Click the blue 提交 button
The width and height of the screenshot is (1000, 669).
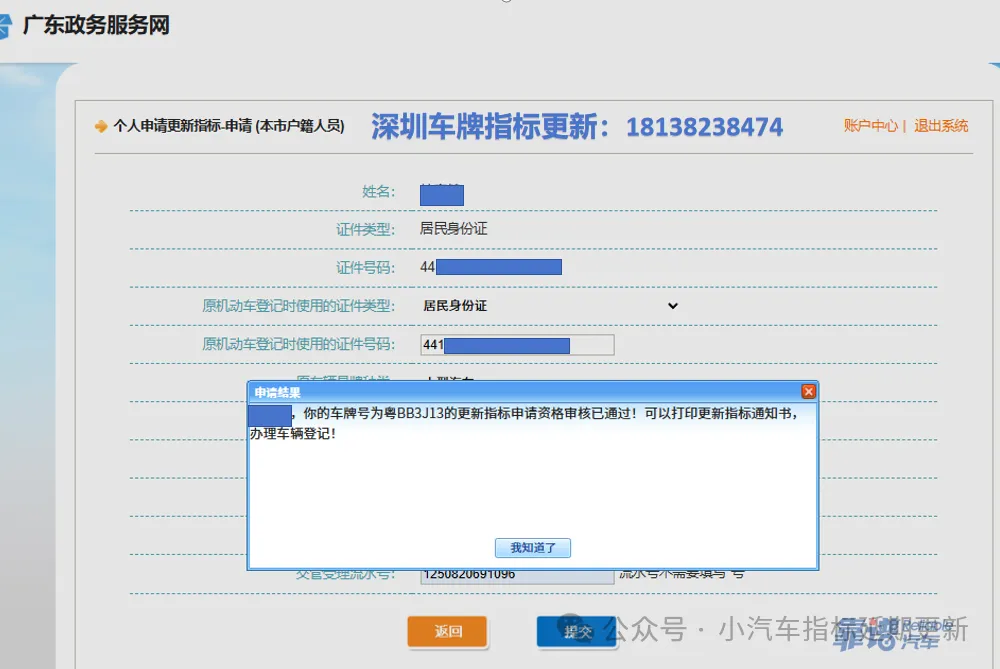576,631
